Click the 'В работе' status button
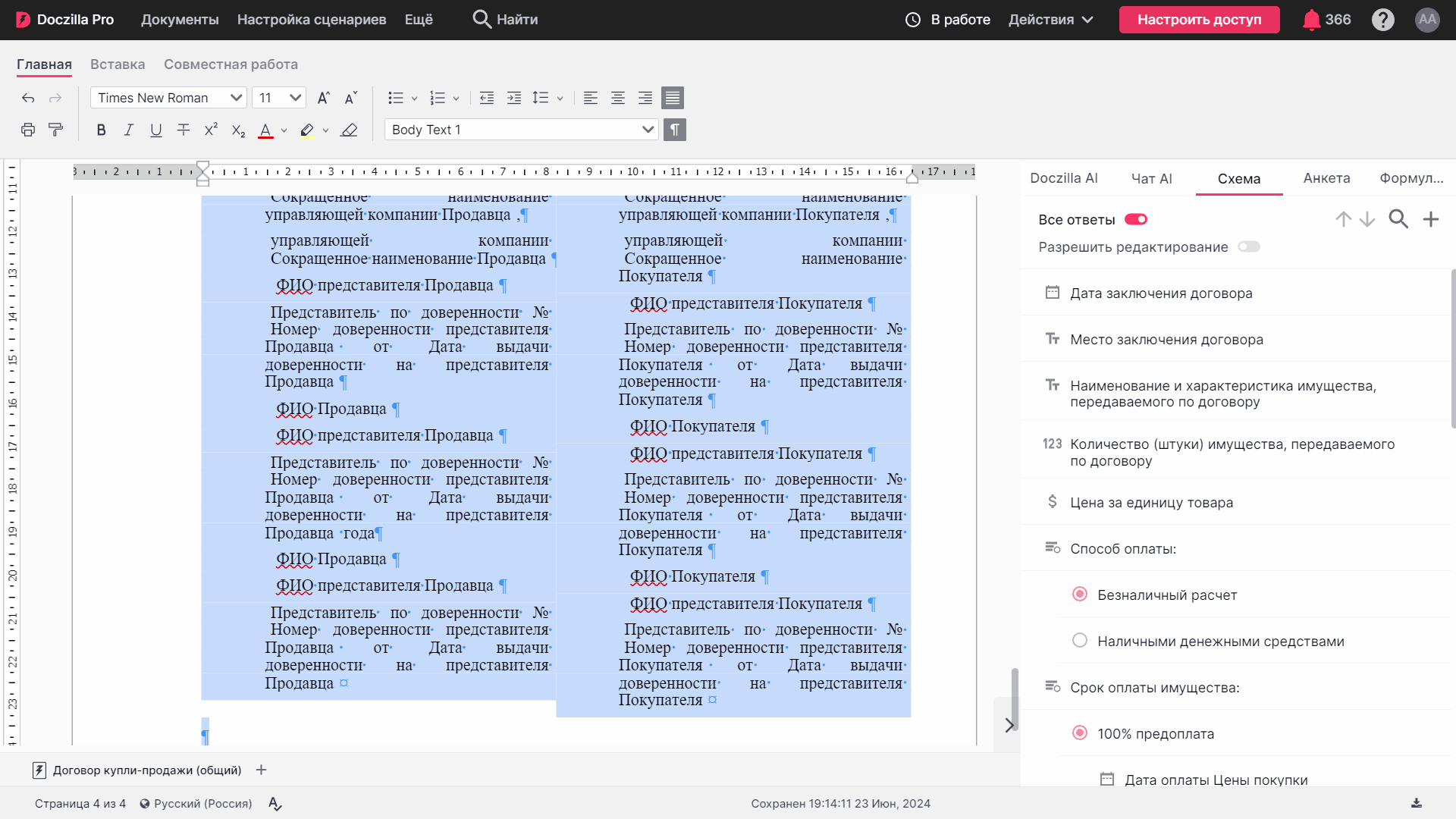Screen dimensions: 1456x819 pyautogui.click(x=948, y=20)
